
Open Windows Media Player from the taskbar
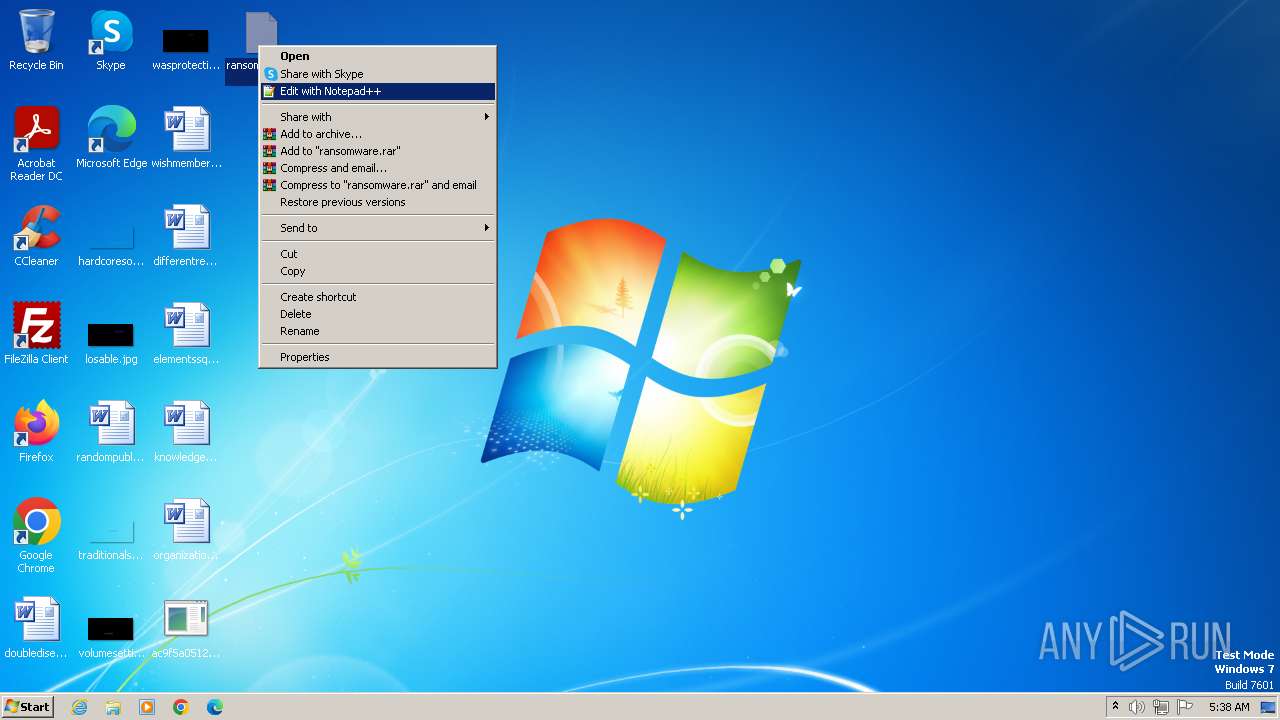click(x=147, y=707)
